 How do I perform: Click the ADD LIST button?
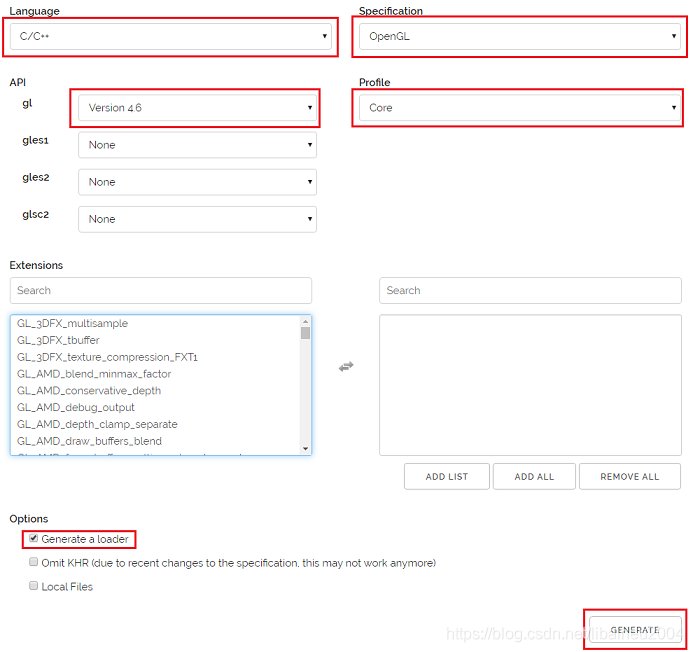447,477
